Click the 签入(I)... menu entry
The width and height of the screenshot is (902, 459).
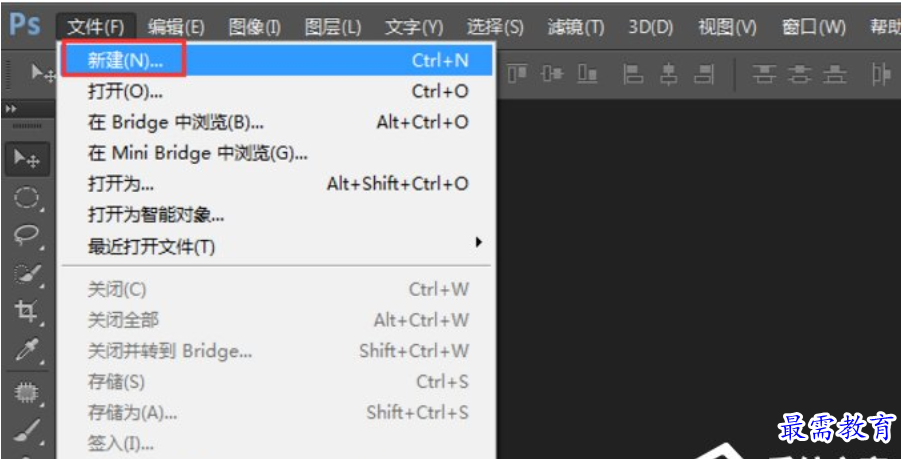pos(277,443)
